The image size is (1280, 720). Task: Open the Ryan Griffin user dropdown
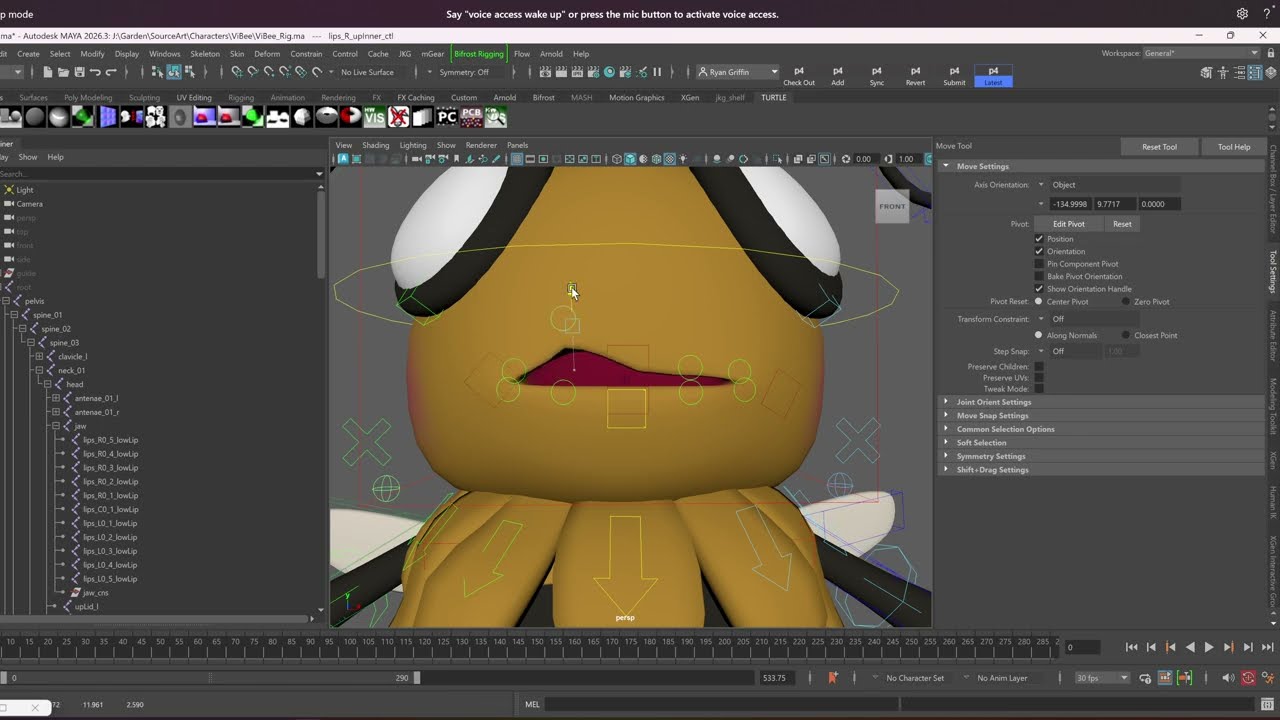coord(738,72)
